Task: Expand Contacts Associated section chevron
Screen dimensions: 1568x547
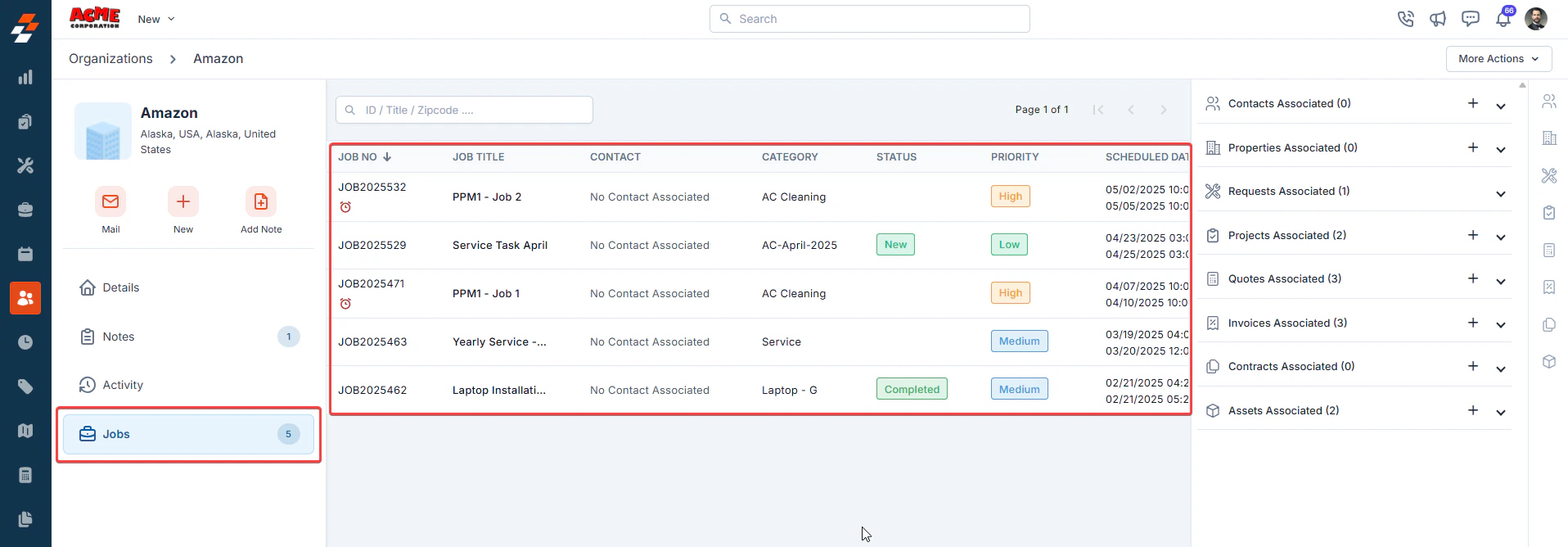Action: click(1501, 106)
